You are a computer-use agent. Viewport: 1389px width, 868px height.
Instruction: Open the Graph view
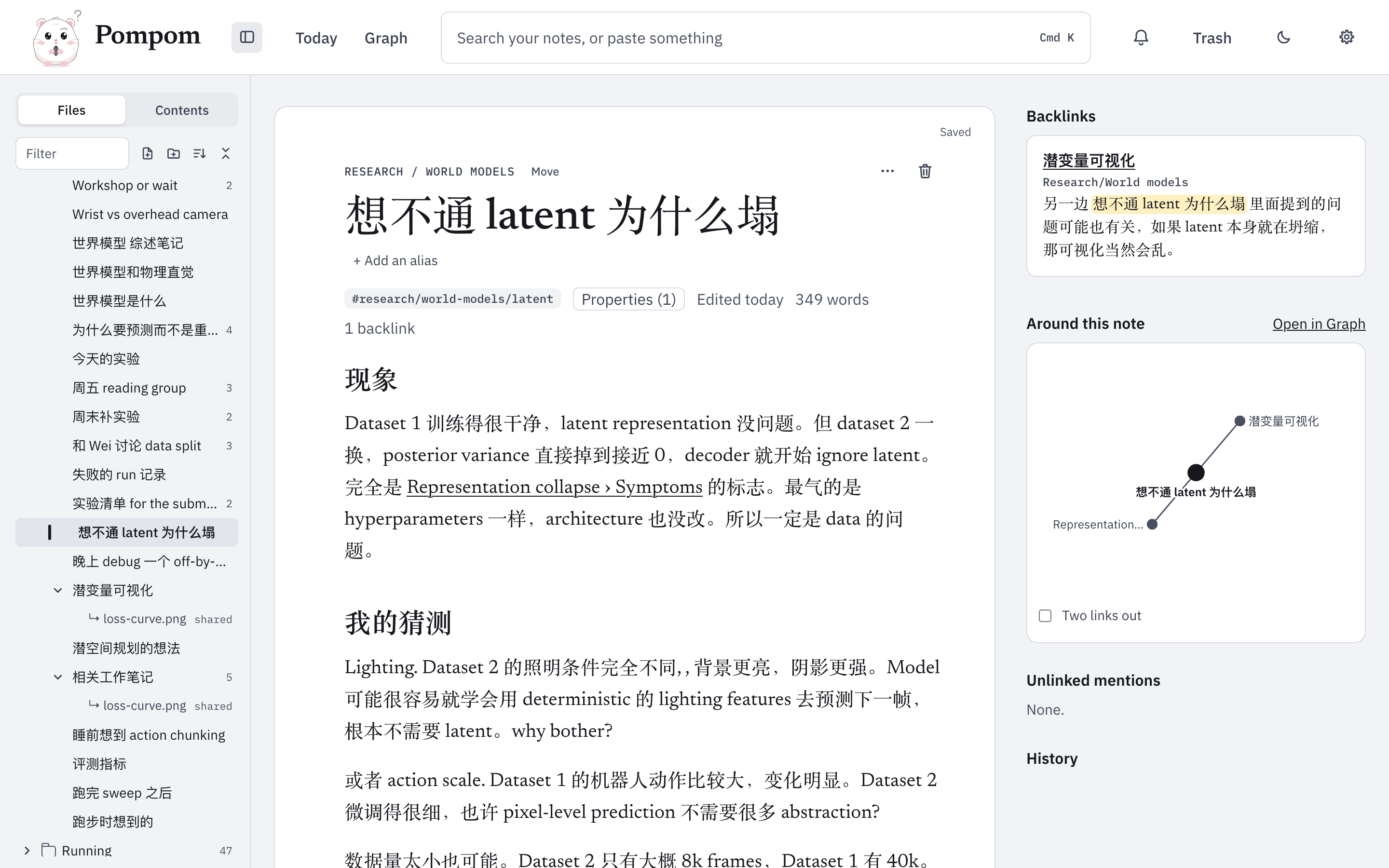point(386,38)
